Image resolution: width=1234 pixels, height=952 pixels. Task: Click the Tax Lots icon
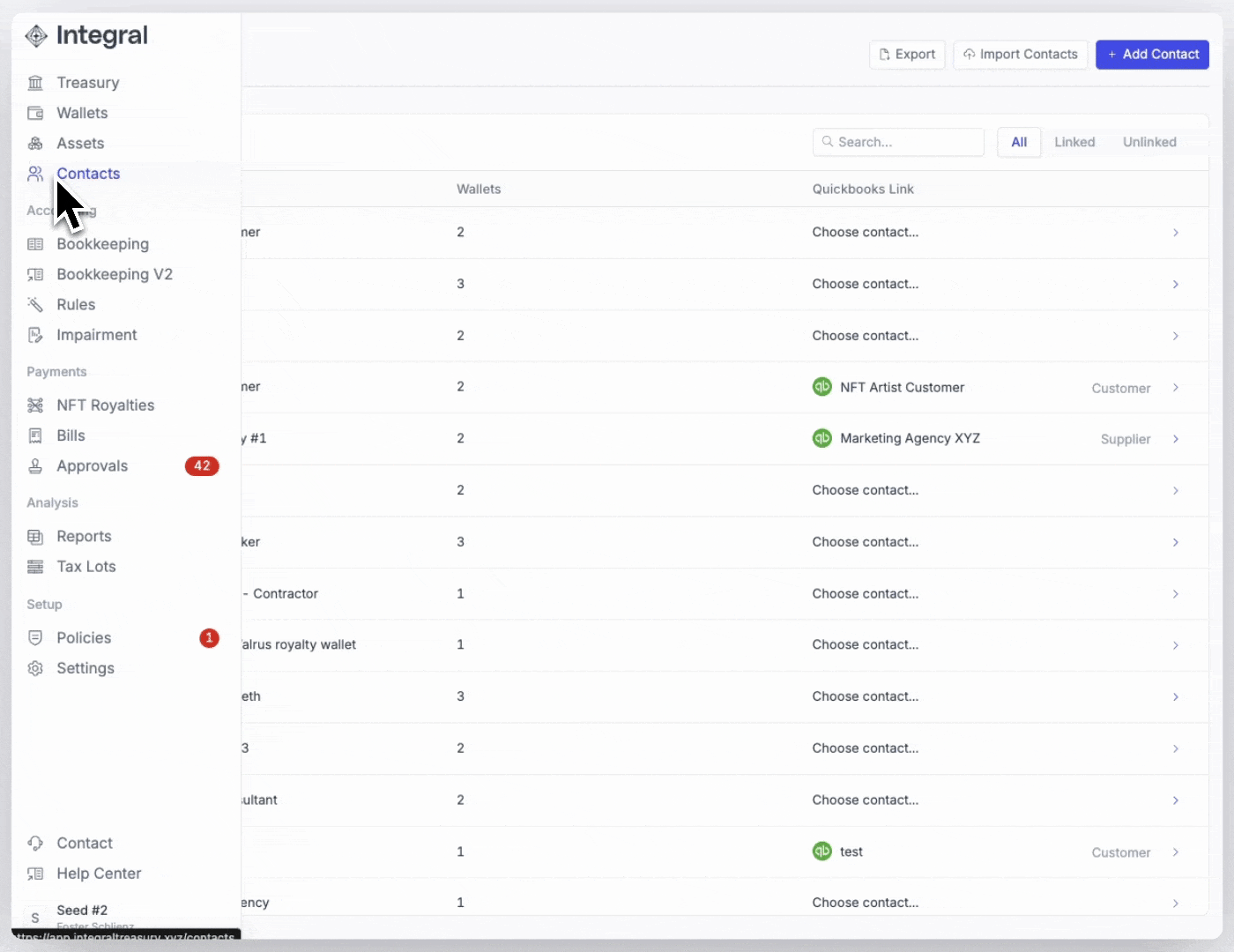click(35, 567)
